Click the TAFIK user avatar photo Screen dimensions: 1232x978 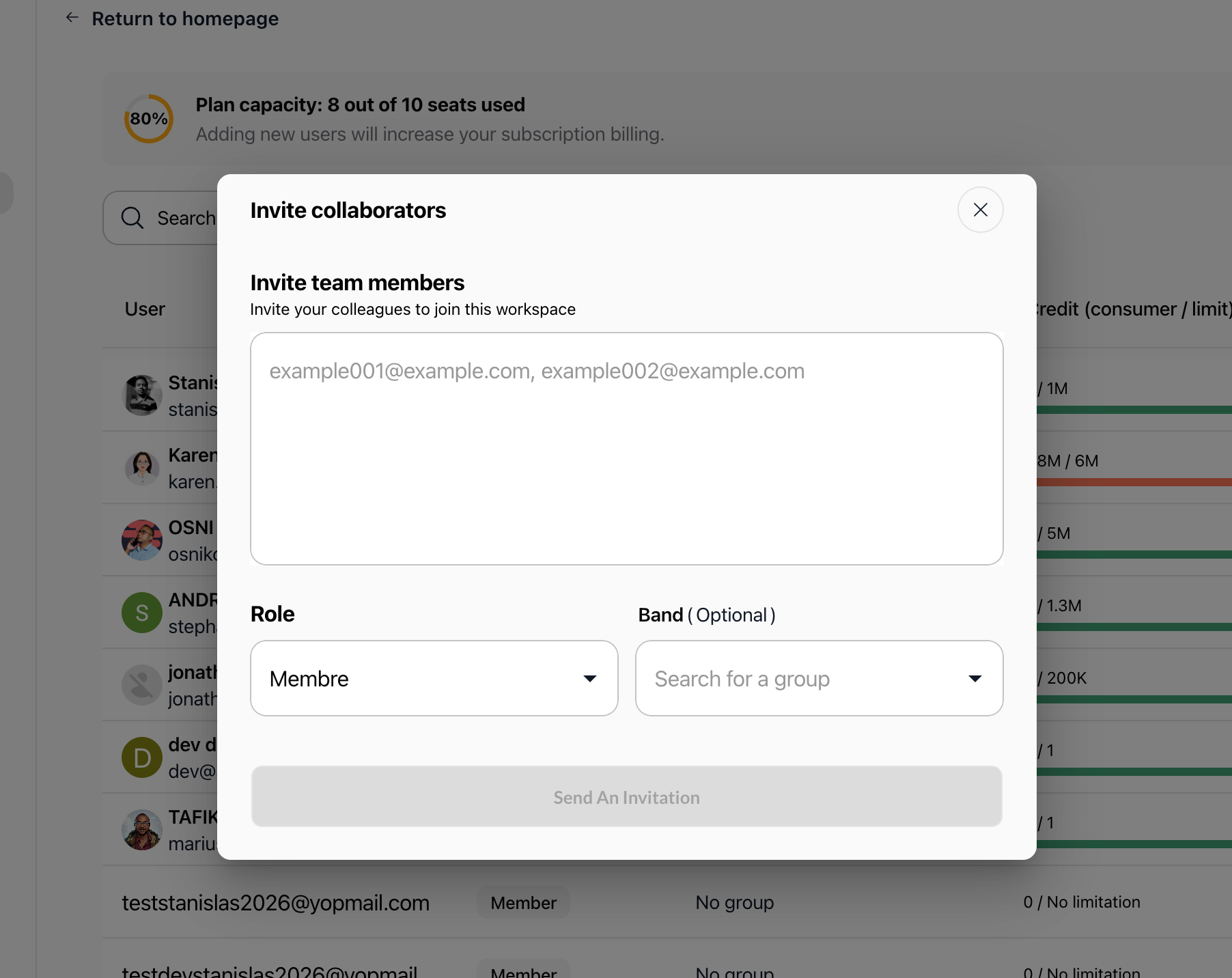(142, 830)
